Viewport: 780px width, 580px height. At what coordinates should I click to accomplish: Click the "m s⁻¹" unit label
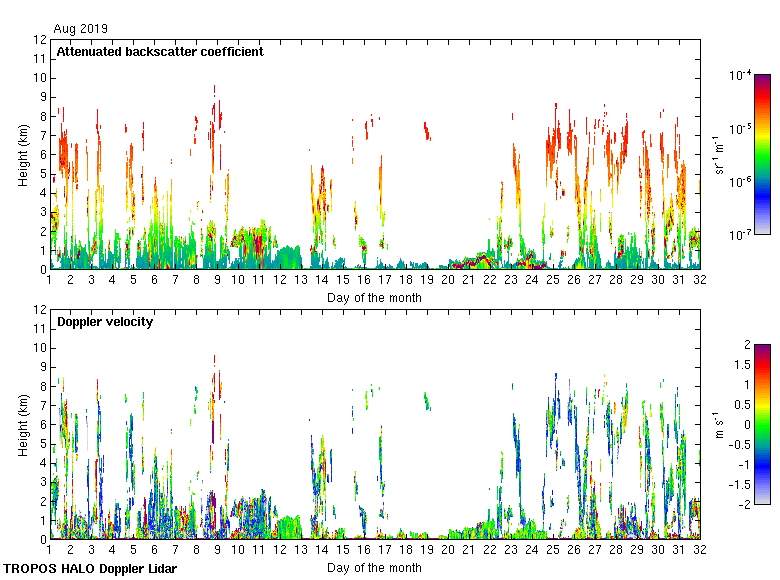720,424
